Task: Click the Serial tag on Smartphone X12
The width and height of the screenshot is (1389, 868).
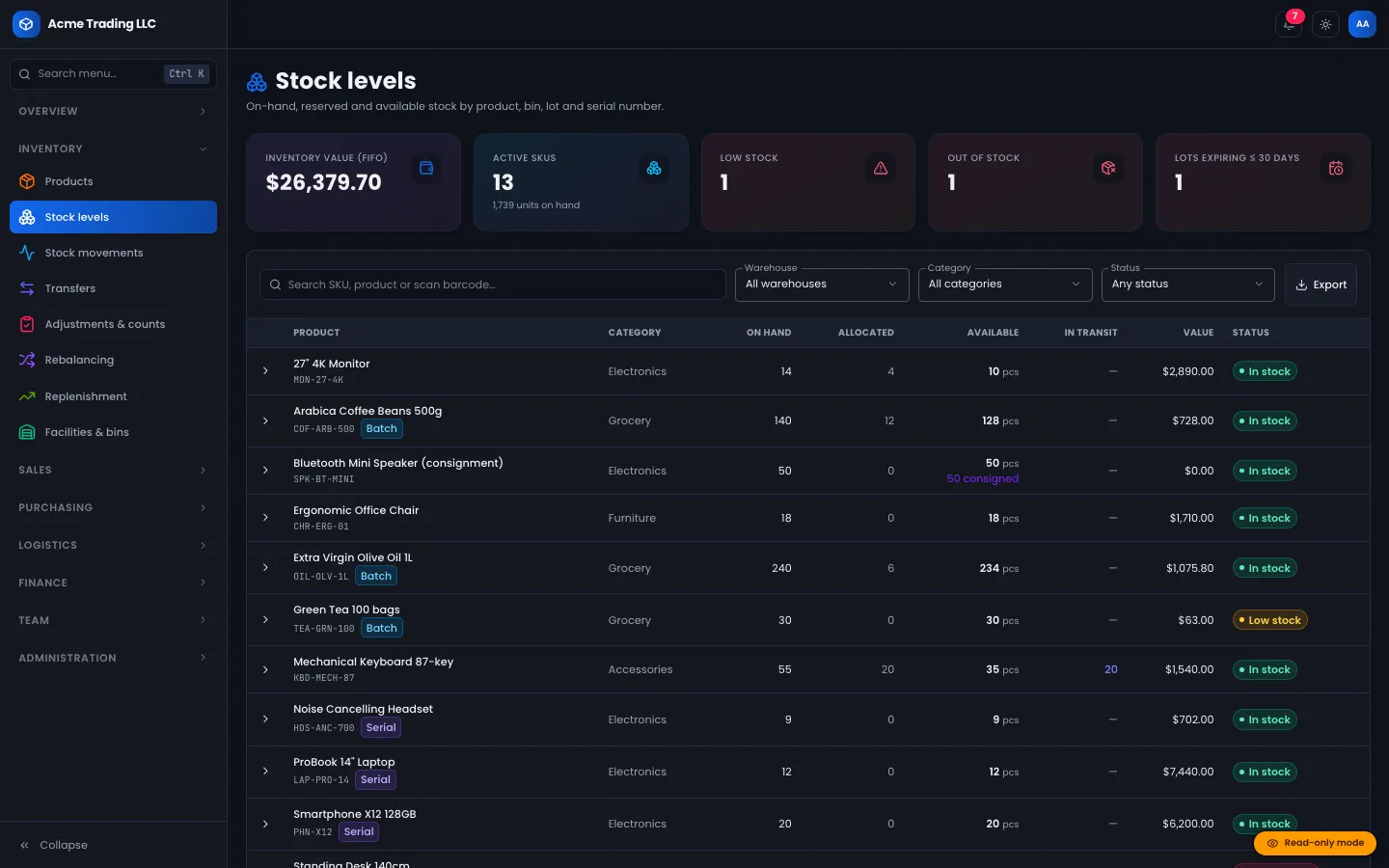Action: 359,832
